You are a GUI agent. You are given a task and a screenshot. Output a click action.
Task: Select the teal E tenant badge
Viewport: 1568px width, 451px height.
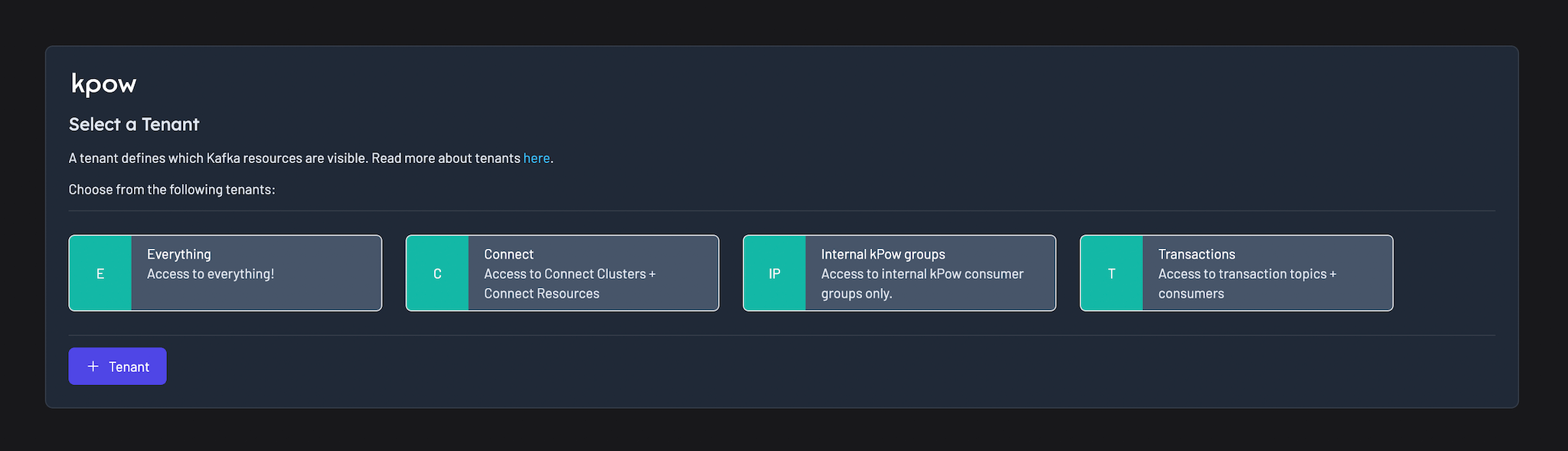tap(100, 273)
